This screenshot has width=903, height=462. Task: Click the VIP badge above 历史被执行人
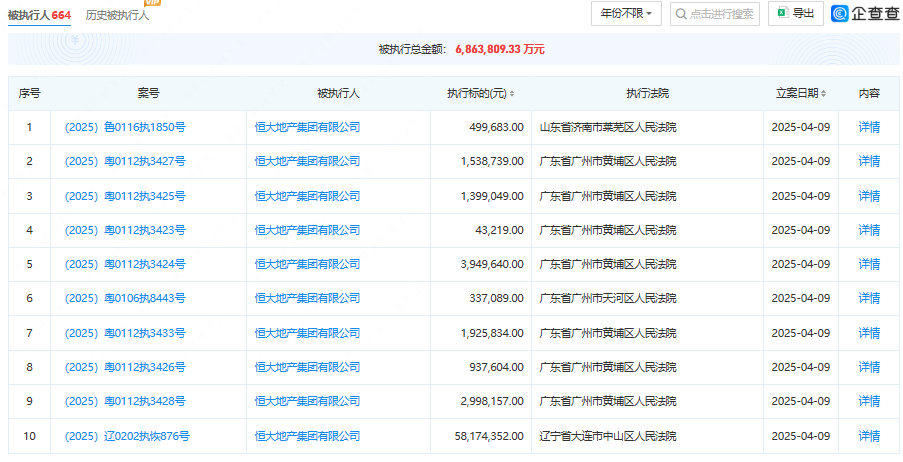click(154, 3)
